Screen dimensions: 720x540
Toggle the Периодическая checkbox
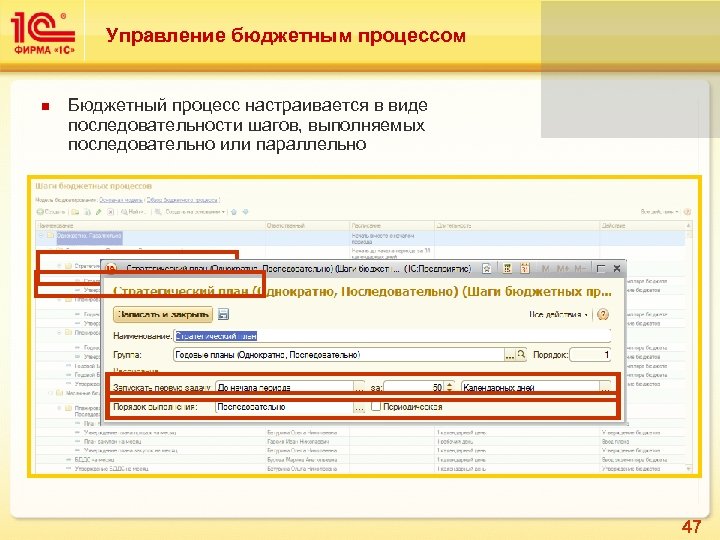coord(376,406)
